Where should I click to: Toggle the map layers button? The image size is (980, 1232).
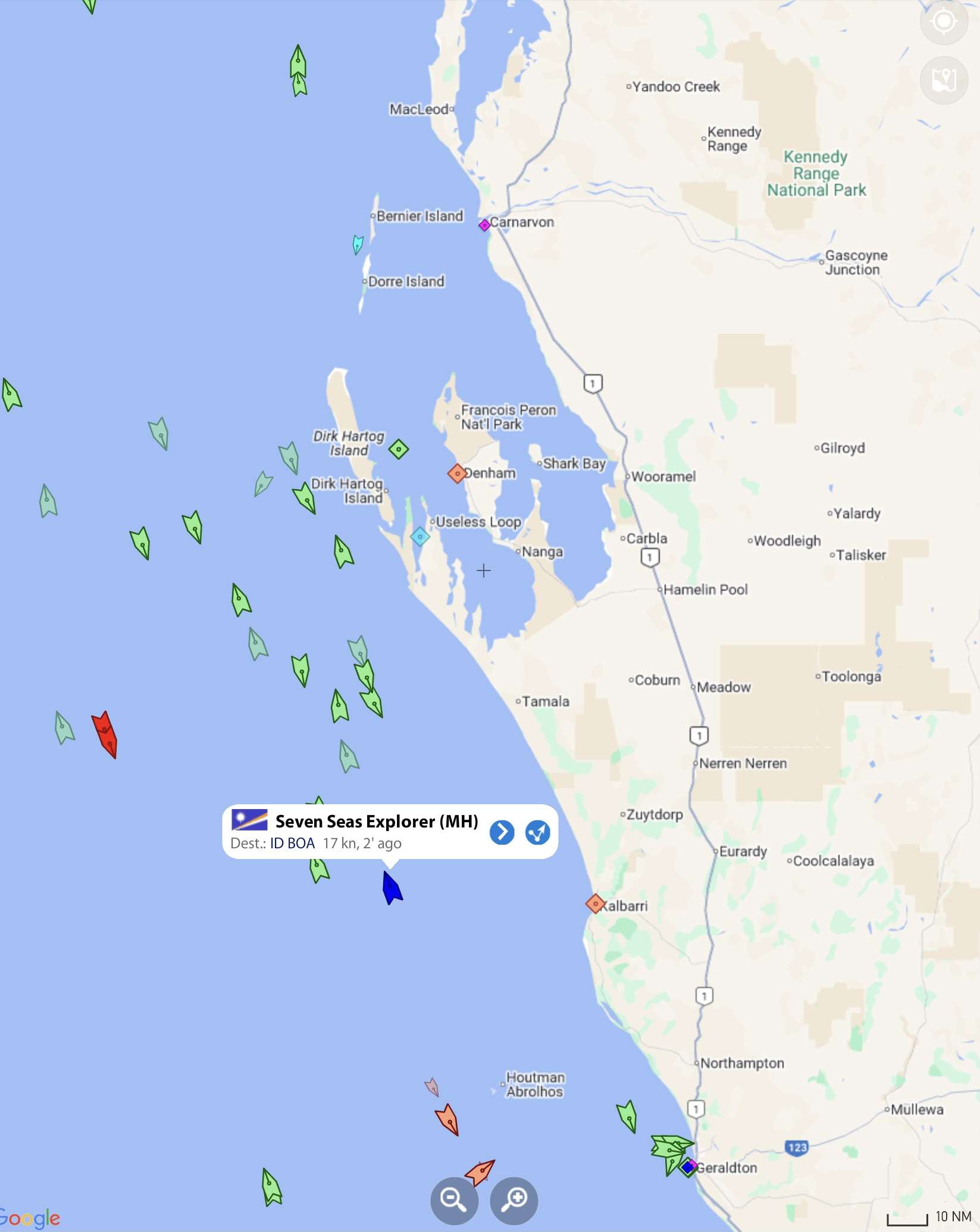[x=944, y=80]
